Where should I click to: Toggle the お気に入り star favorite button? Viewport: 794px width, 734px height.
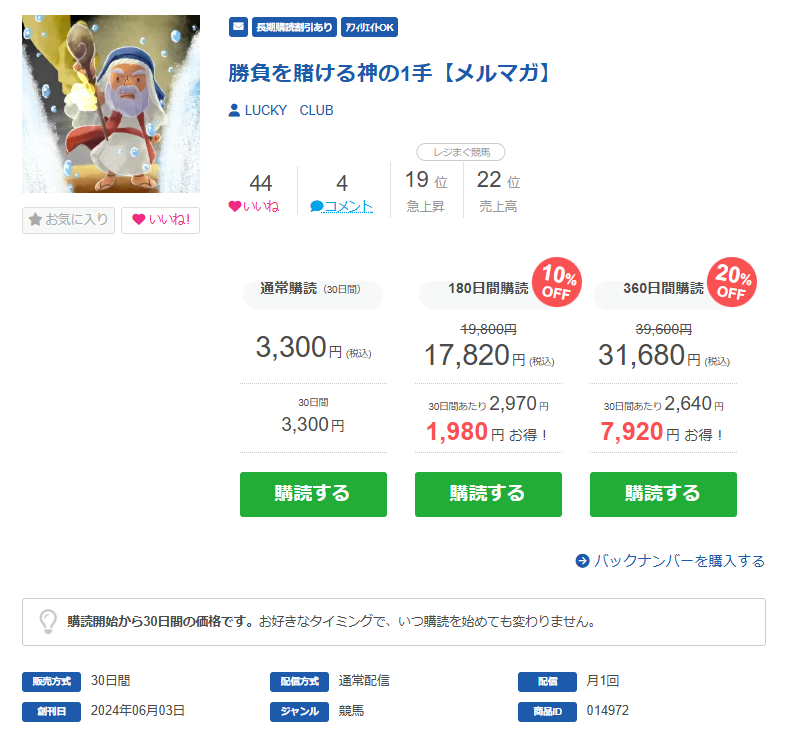68,220
